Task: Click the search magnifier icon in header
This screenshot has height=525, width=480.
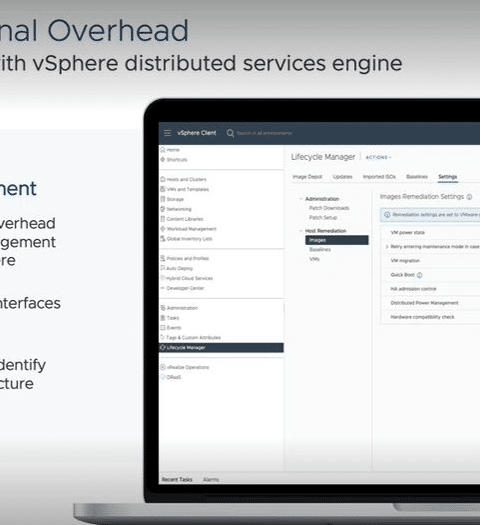Action: (x=230, y=133)
